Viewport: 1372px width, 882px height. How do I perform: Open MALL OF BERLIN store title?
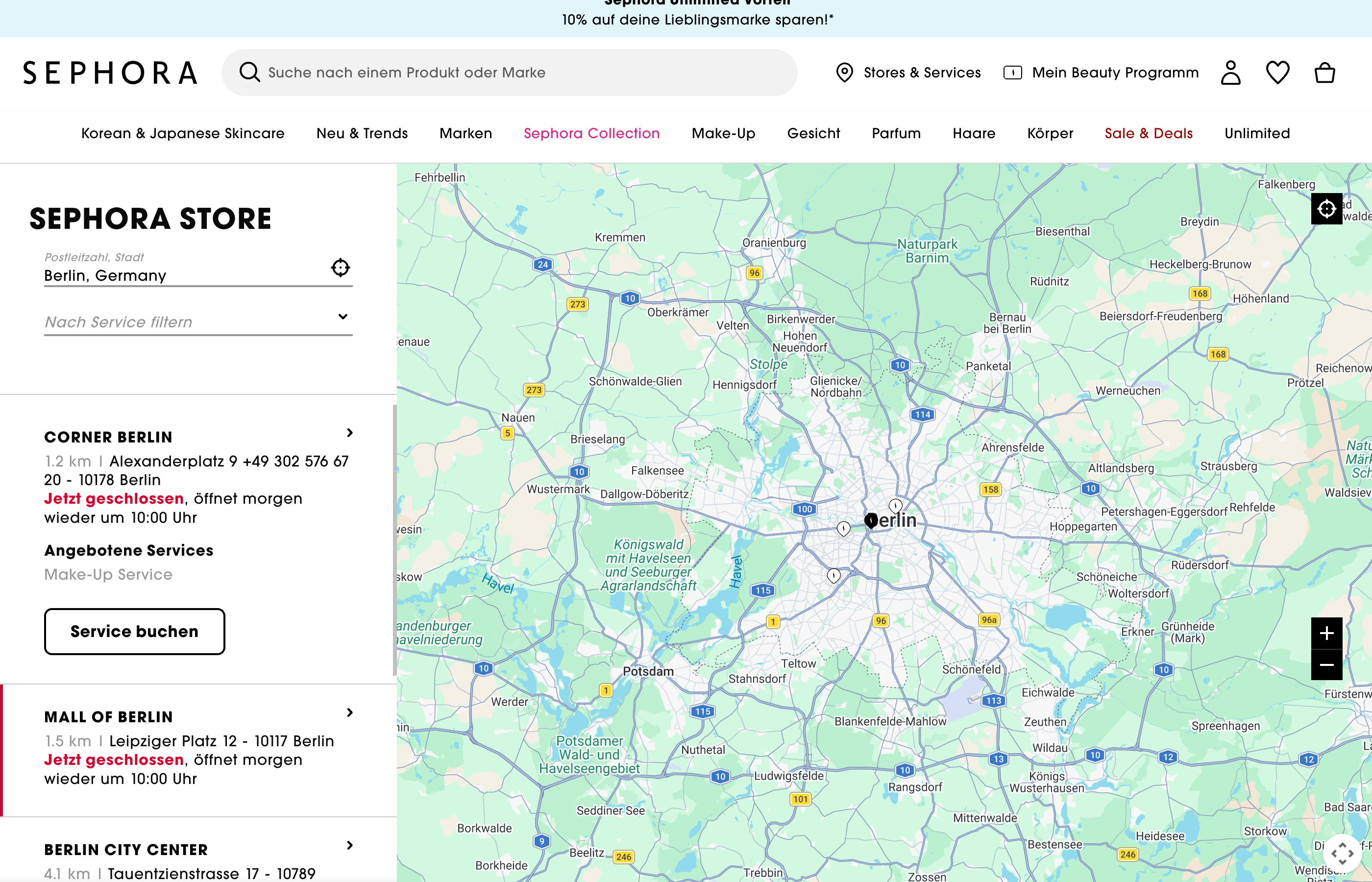[108, 716]
